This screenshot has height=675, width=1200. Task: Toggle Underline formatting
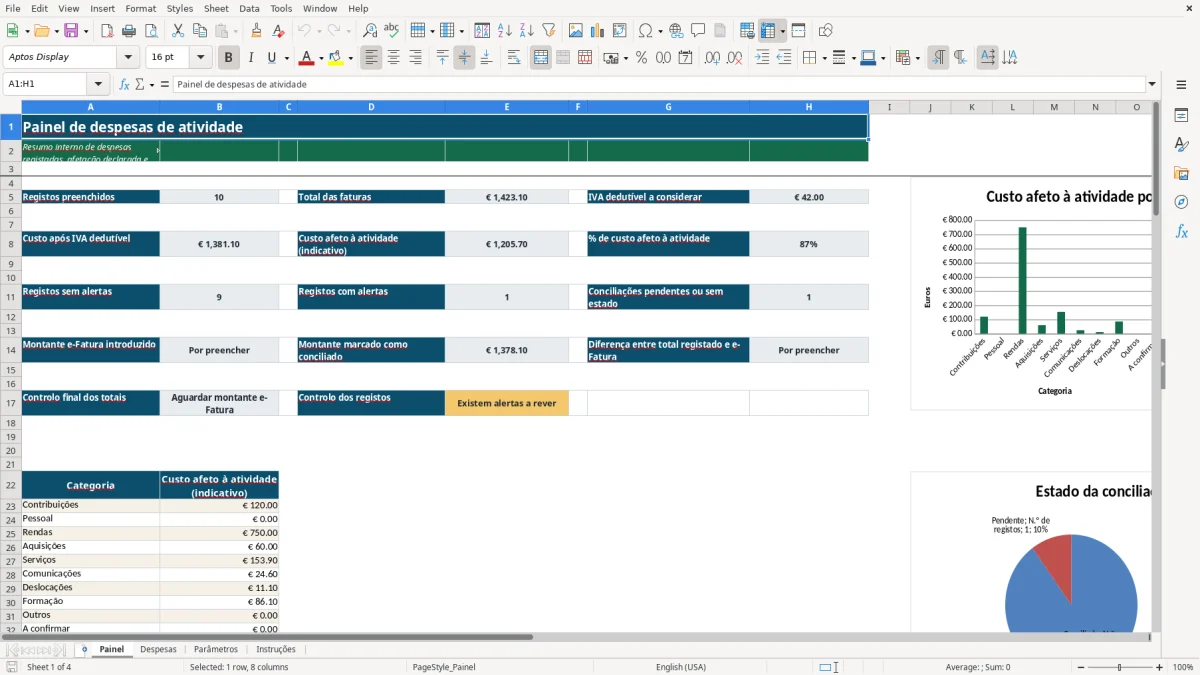(272, 58)
